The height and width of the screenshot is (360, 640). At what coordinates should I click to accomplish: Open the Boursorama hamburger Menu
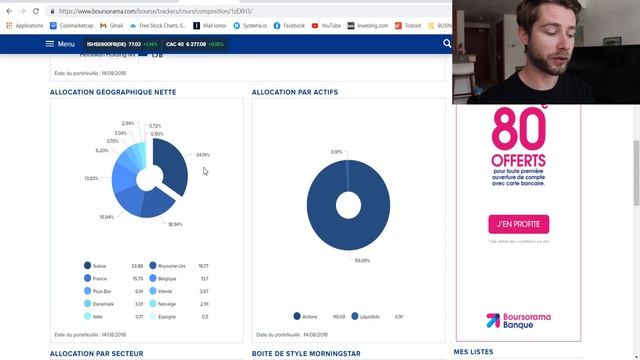[60, 44]
